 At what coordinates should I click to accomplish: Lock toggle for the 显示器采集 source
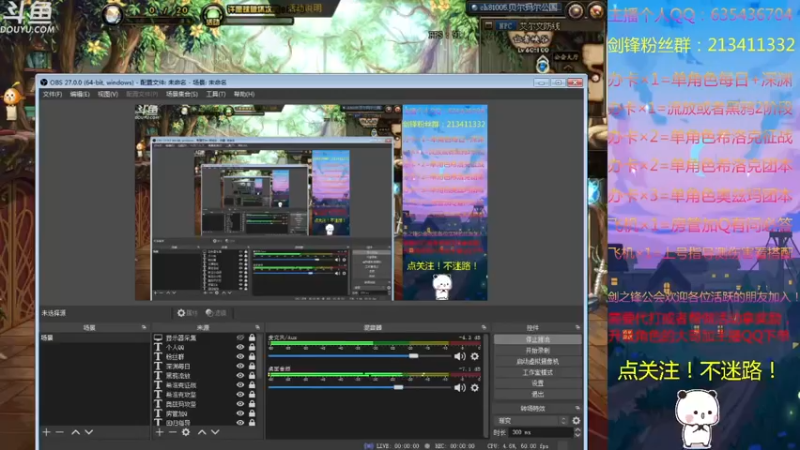252,338
